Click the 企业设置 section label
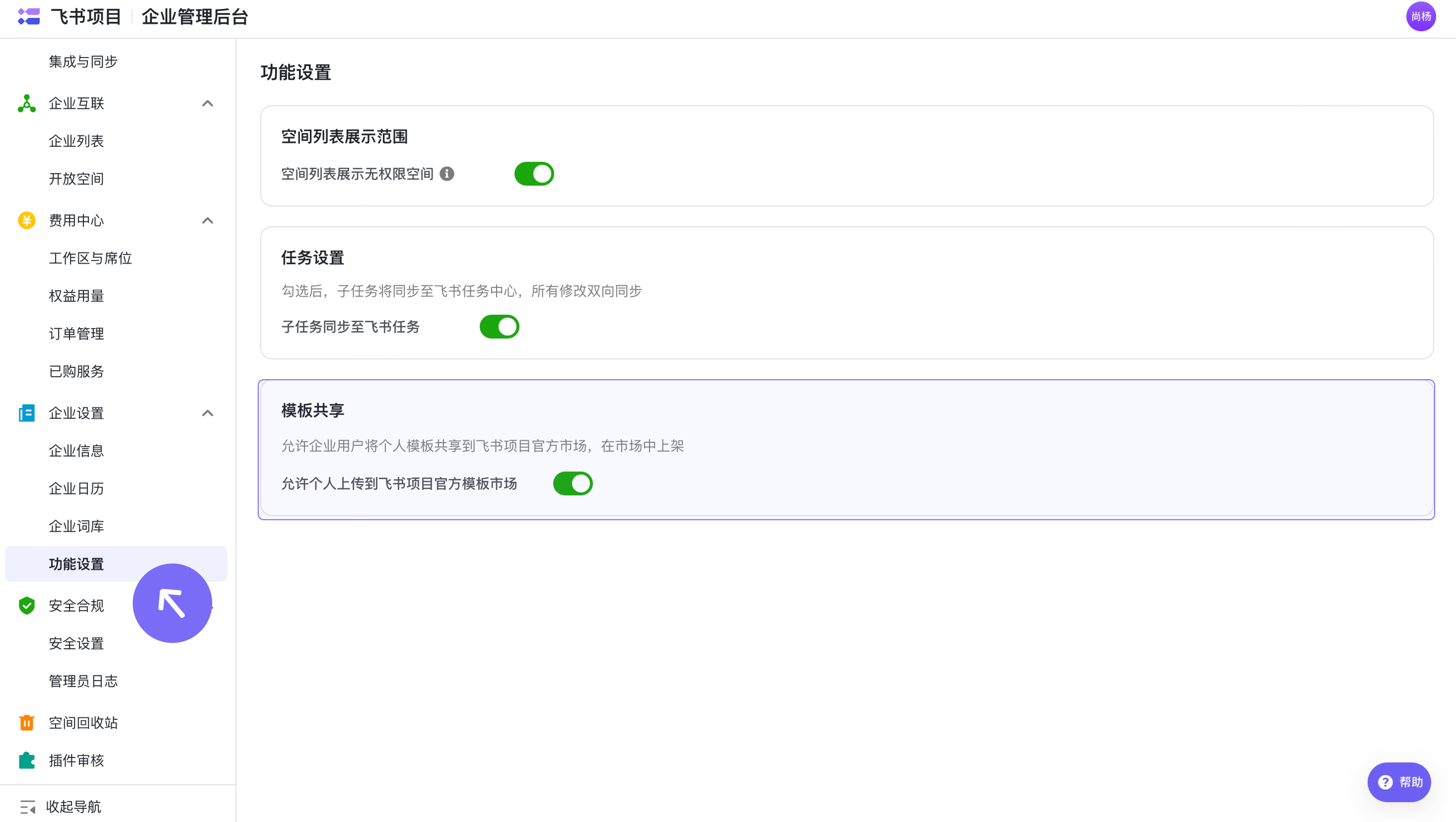Screen dimensions: 1456x822 tap(76, 413)
